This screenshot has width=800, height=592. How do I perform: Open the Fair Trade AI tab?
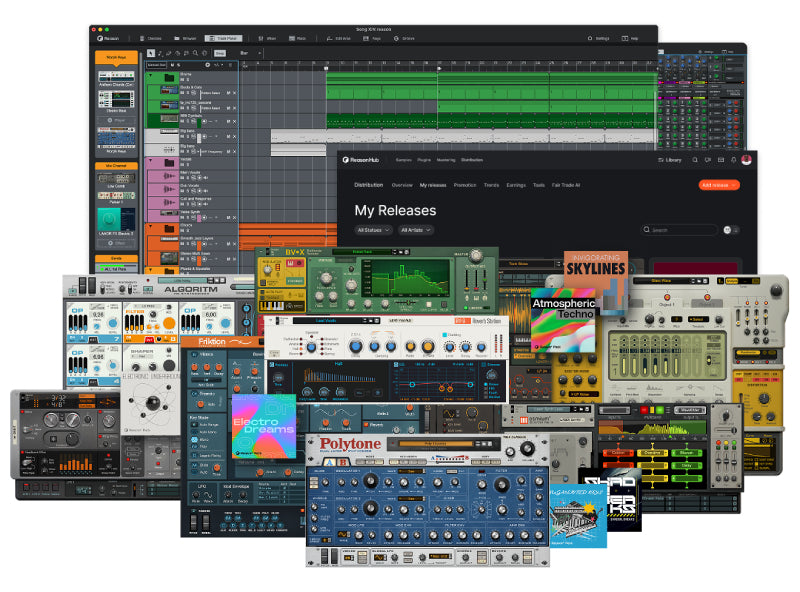coord(566,185)
